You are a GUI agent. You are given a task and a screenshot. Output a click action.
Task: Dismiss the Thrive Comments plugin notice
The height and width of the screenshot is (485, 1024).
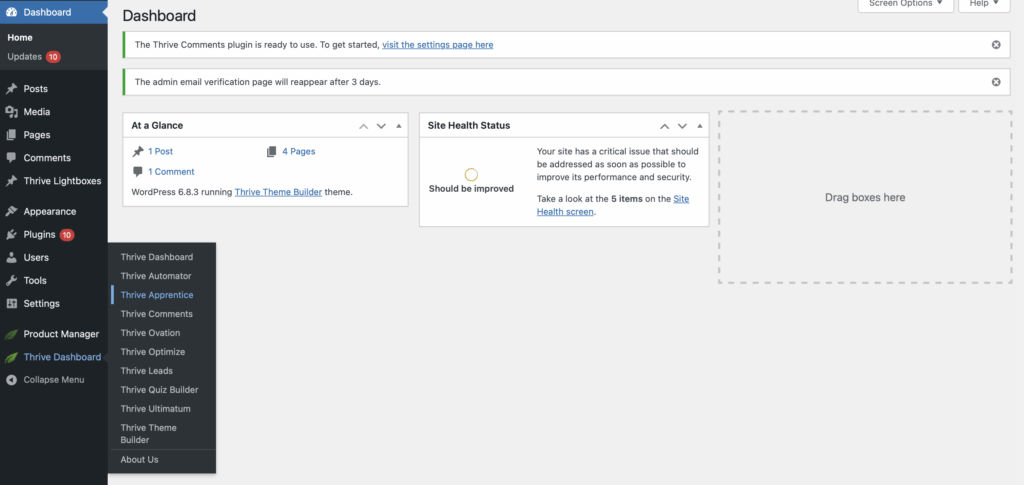click(x=995, y=45)
